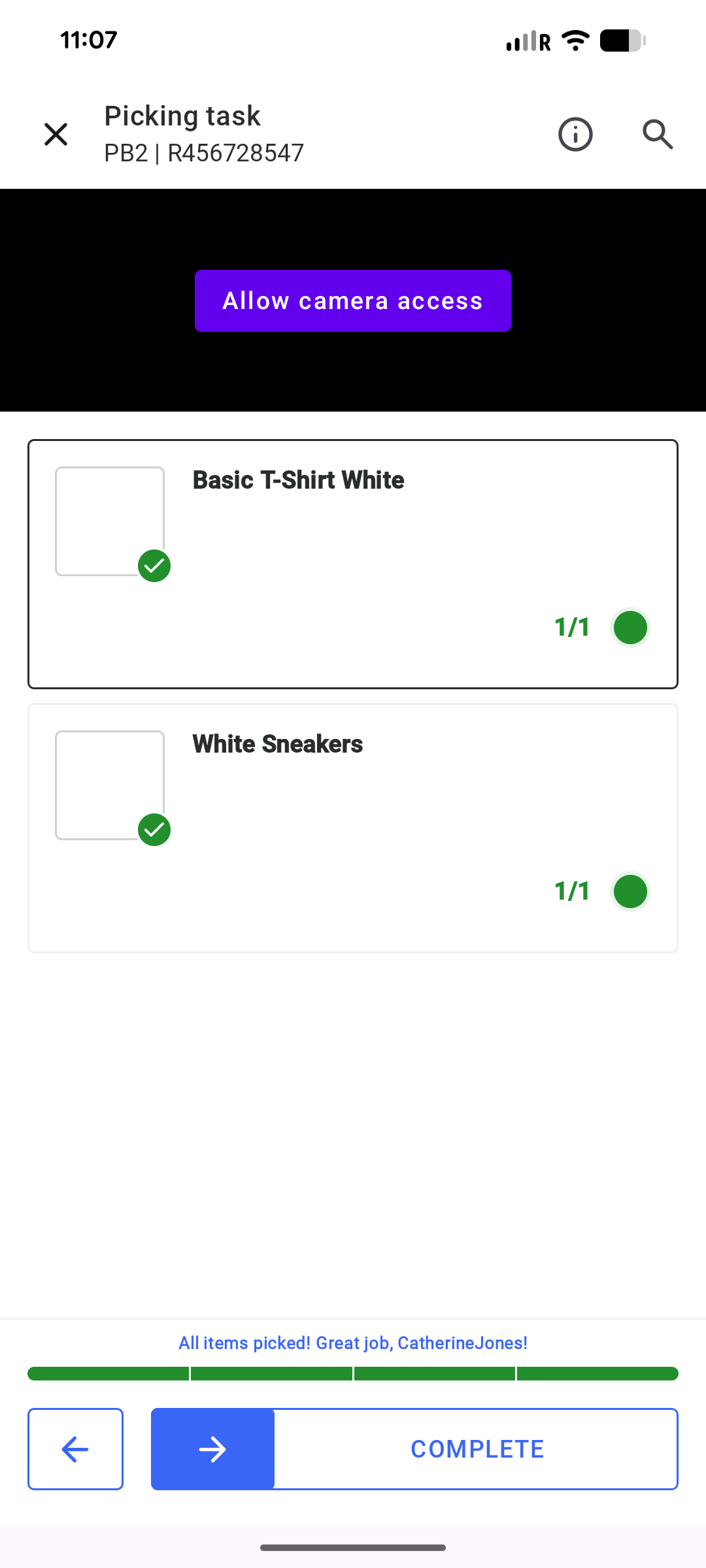Tap the 1/1 count for Basic T-Shirt White
This screenshot has height=1568, width=706.
click(x=572, y=627)
